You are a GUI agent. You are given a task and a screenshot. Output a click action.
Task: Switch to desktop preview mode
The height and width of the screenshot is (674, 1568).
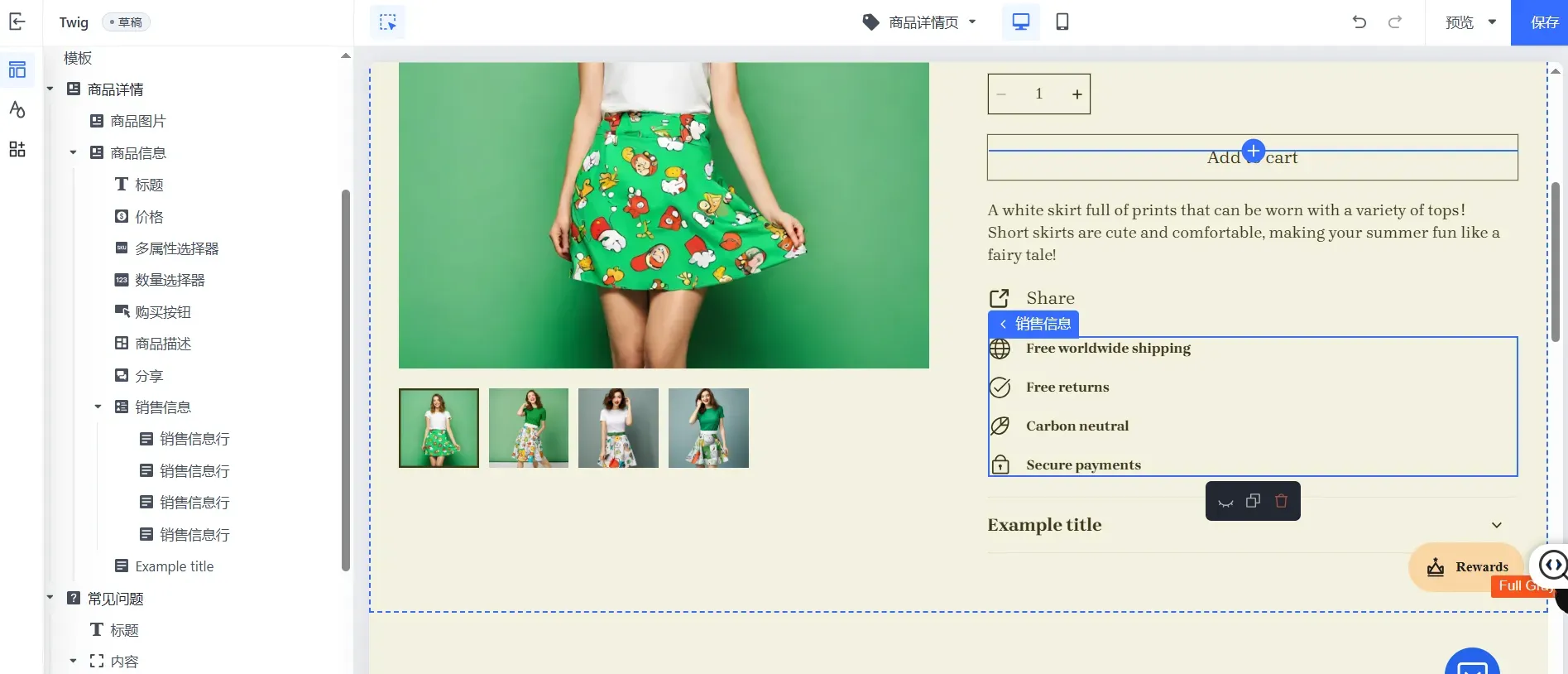[x=1020, y=22]
